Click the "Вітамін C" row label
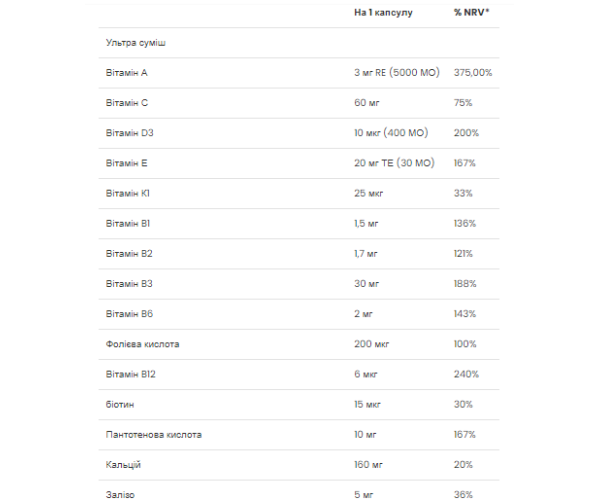This screenshot has width=600, height=500. coord(127,103)
